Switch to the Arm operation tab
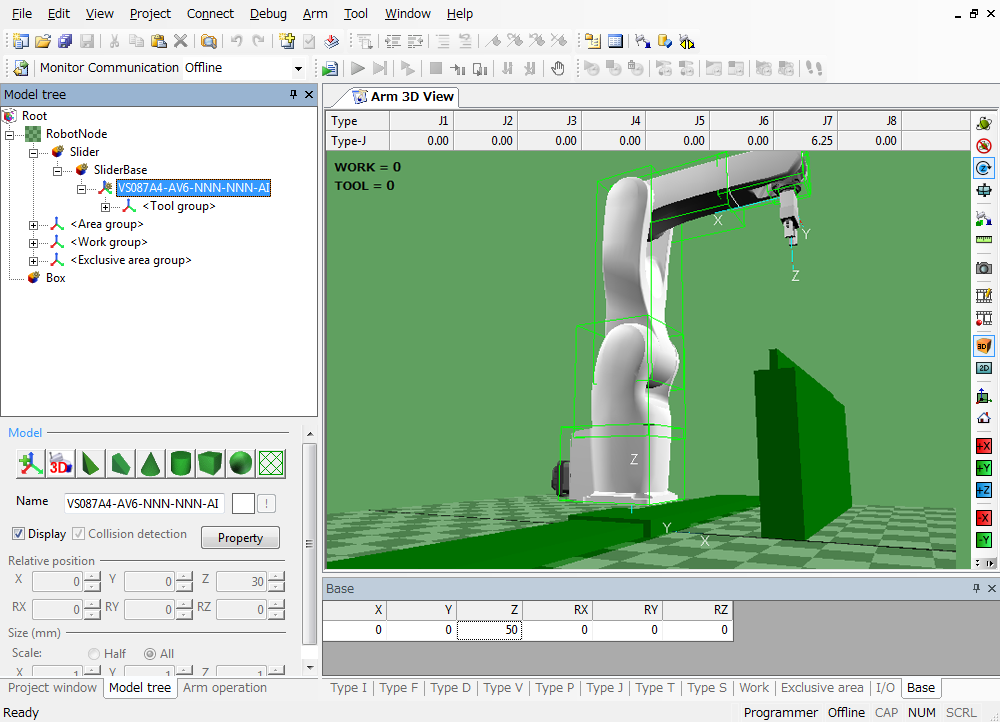This screenshot has width=1000, height=722. coord(225,688)
